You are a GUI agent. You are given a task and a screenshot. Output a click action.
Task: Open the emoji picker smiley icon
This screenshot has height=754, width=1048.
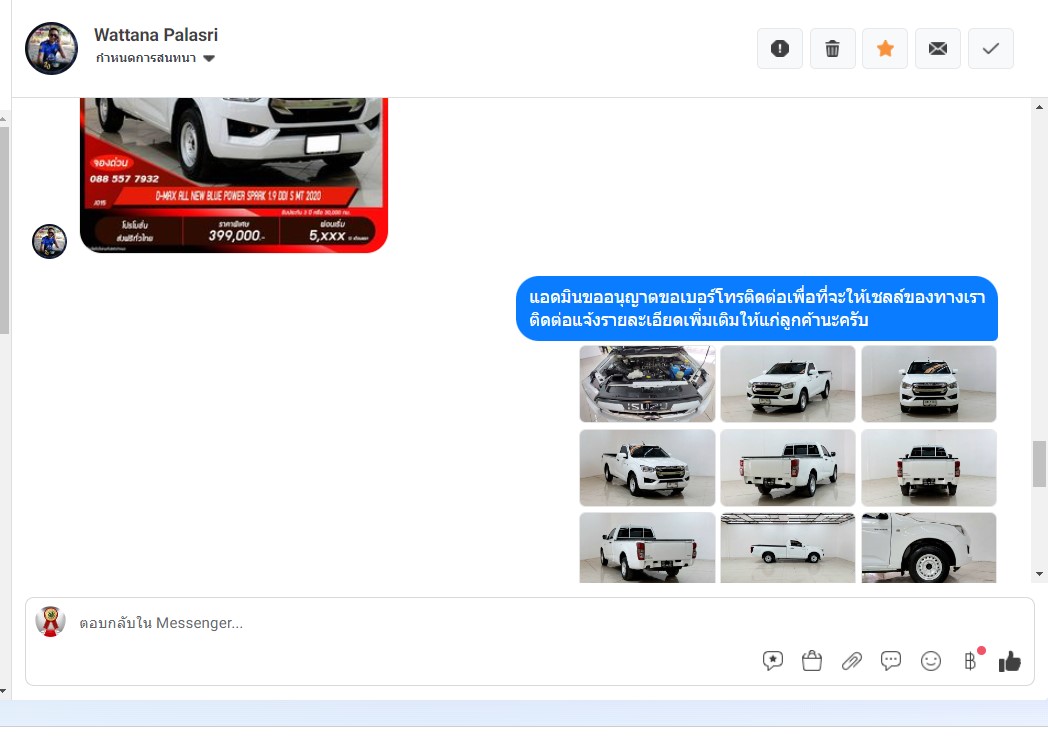[x=931, y=661]
